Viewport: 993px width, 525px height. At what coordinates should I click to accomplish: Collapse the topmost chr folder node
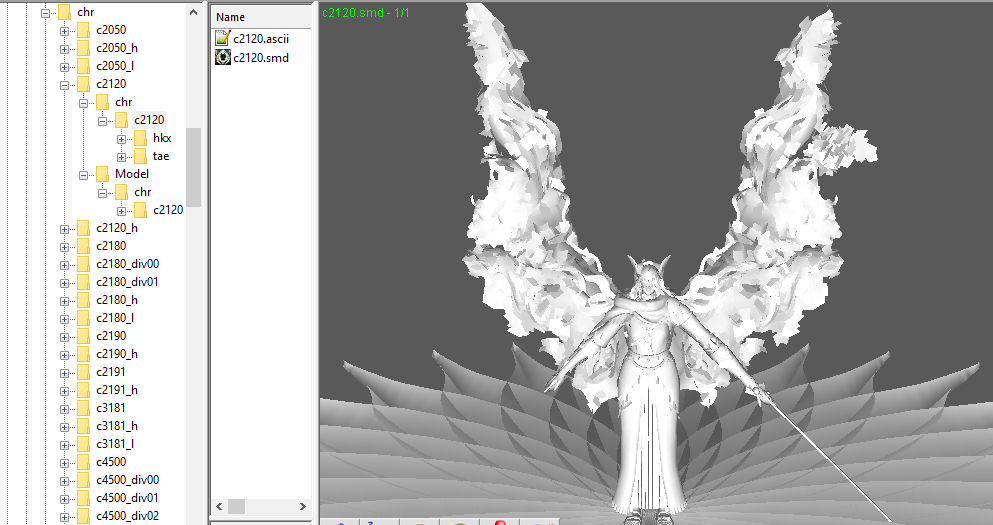pos(45,13)
